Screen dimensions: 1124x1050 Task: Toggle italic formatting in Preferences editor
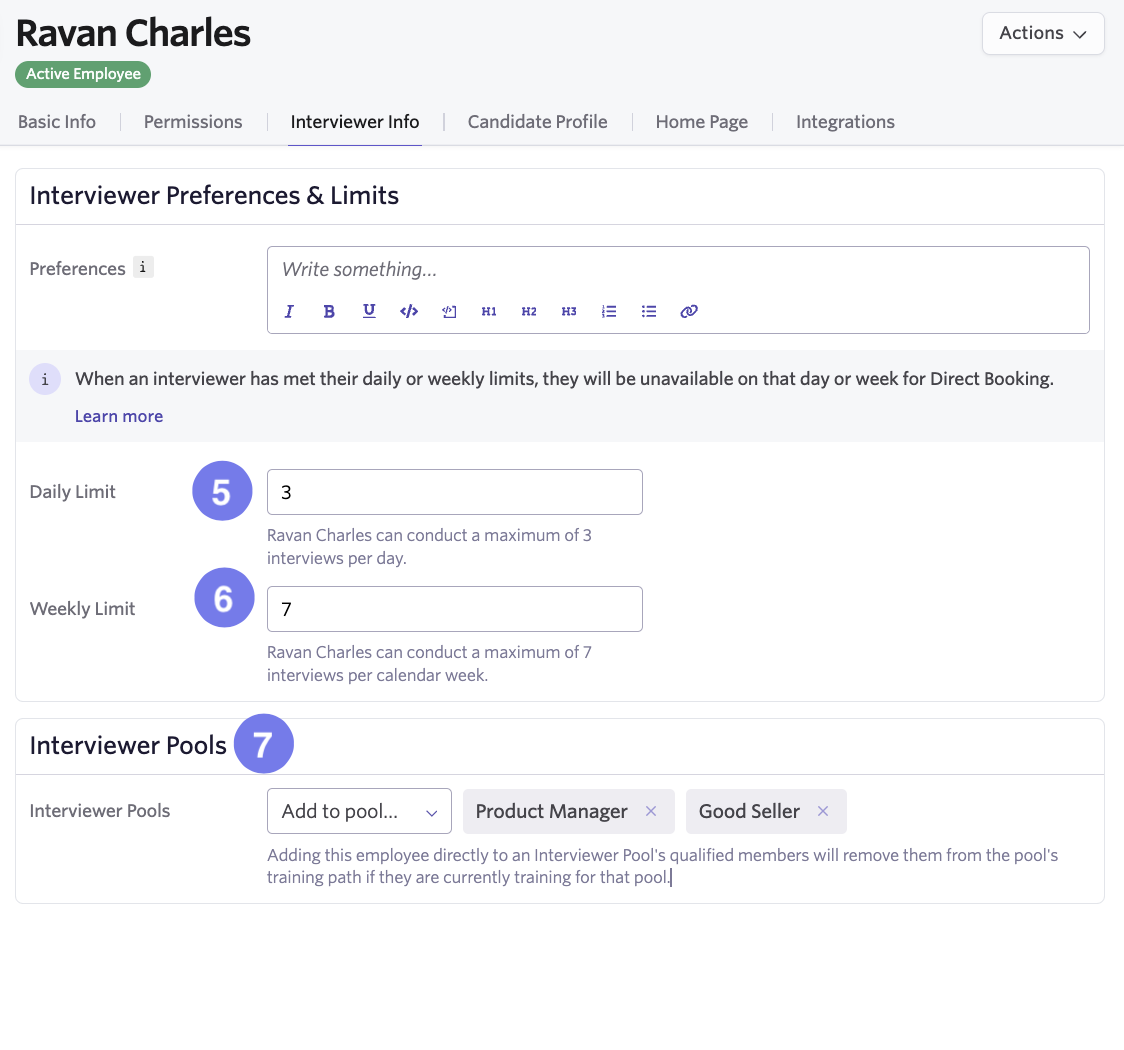click(x=289, y=311)
